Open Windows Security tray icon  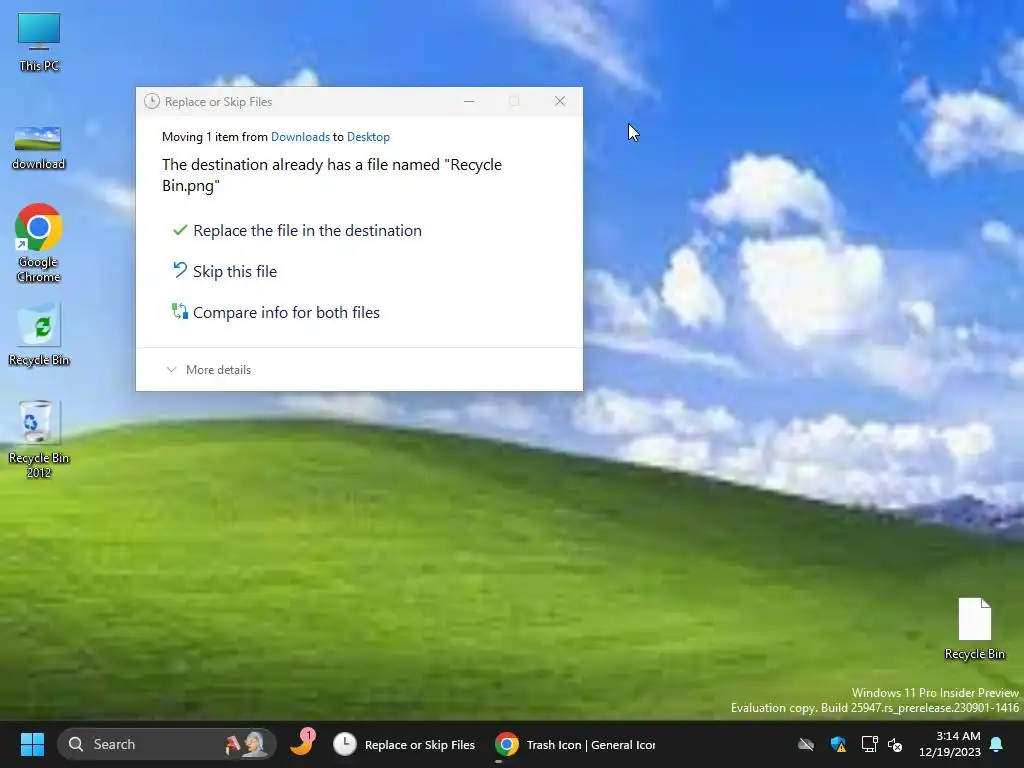tap(838, 744)
